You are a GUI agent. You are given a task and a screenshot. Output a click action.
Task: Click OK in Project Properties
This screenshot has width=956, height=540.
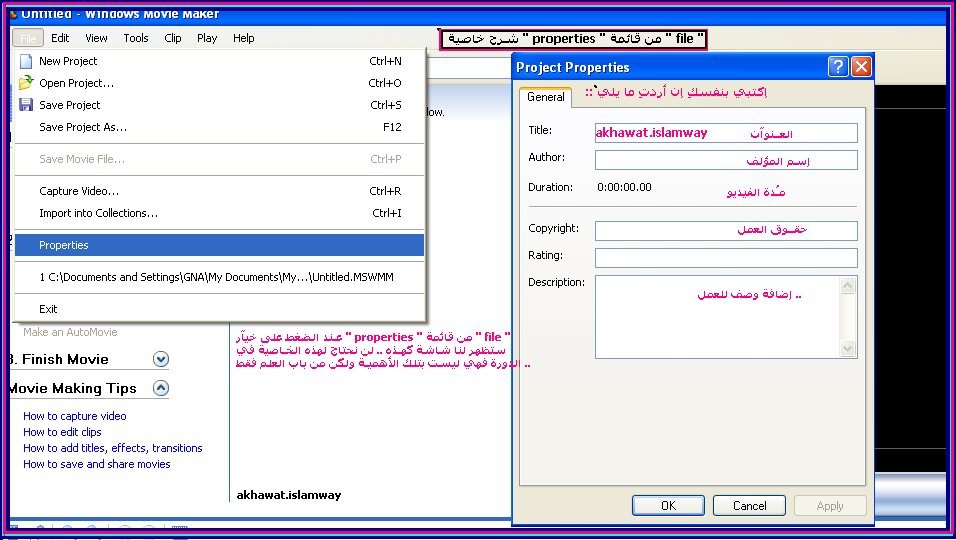coord(668,505)
